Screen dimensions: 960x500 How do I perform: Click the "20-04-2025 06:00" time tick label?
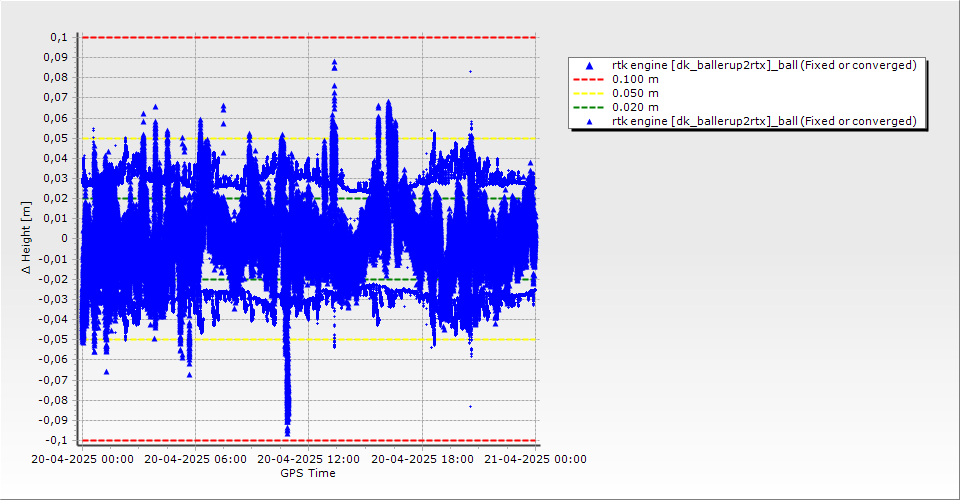[x=195, y=459]
